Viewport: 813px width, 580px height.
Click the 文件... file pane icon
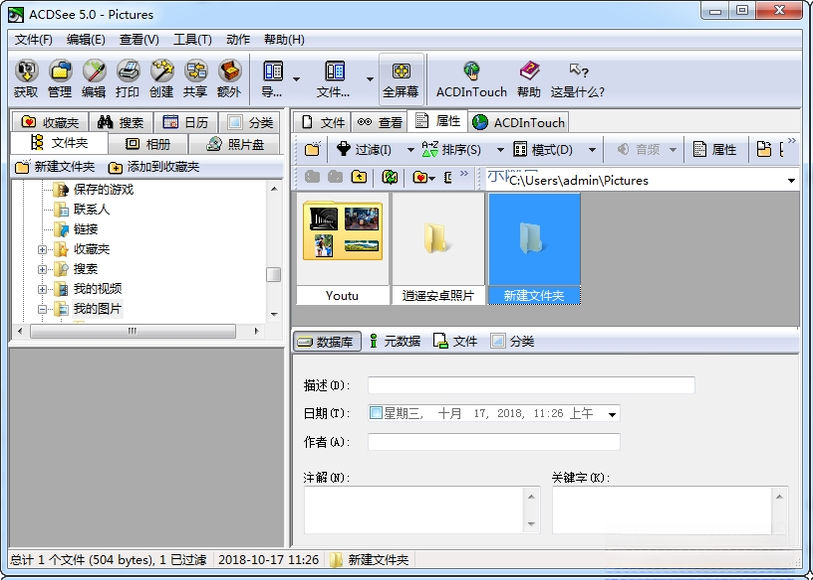(x=333, y=79)
